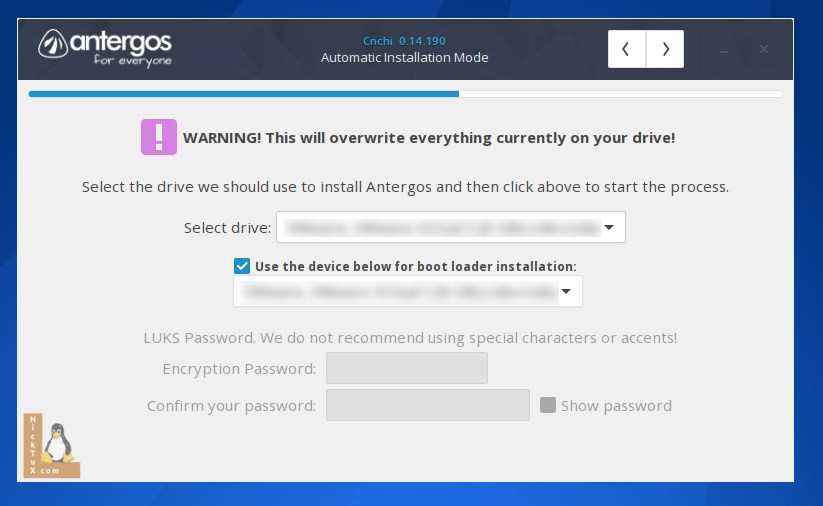Viewport: 823px width, 506px height.
Task: Expand the boot loader device dropdown
Action: [x=407, y=292]
